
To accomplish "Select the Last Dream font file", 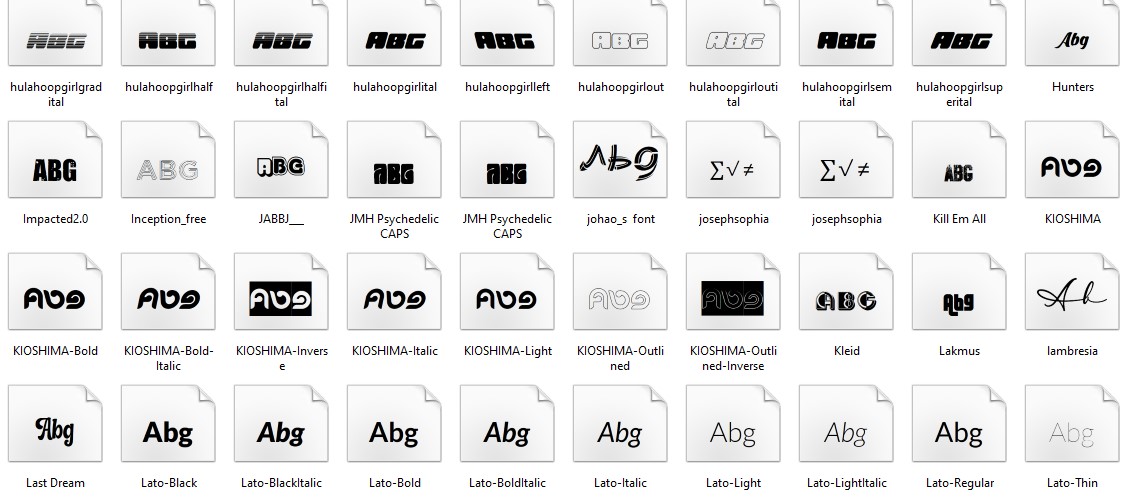I will click(x=55, y=432).
